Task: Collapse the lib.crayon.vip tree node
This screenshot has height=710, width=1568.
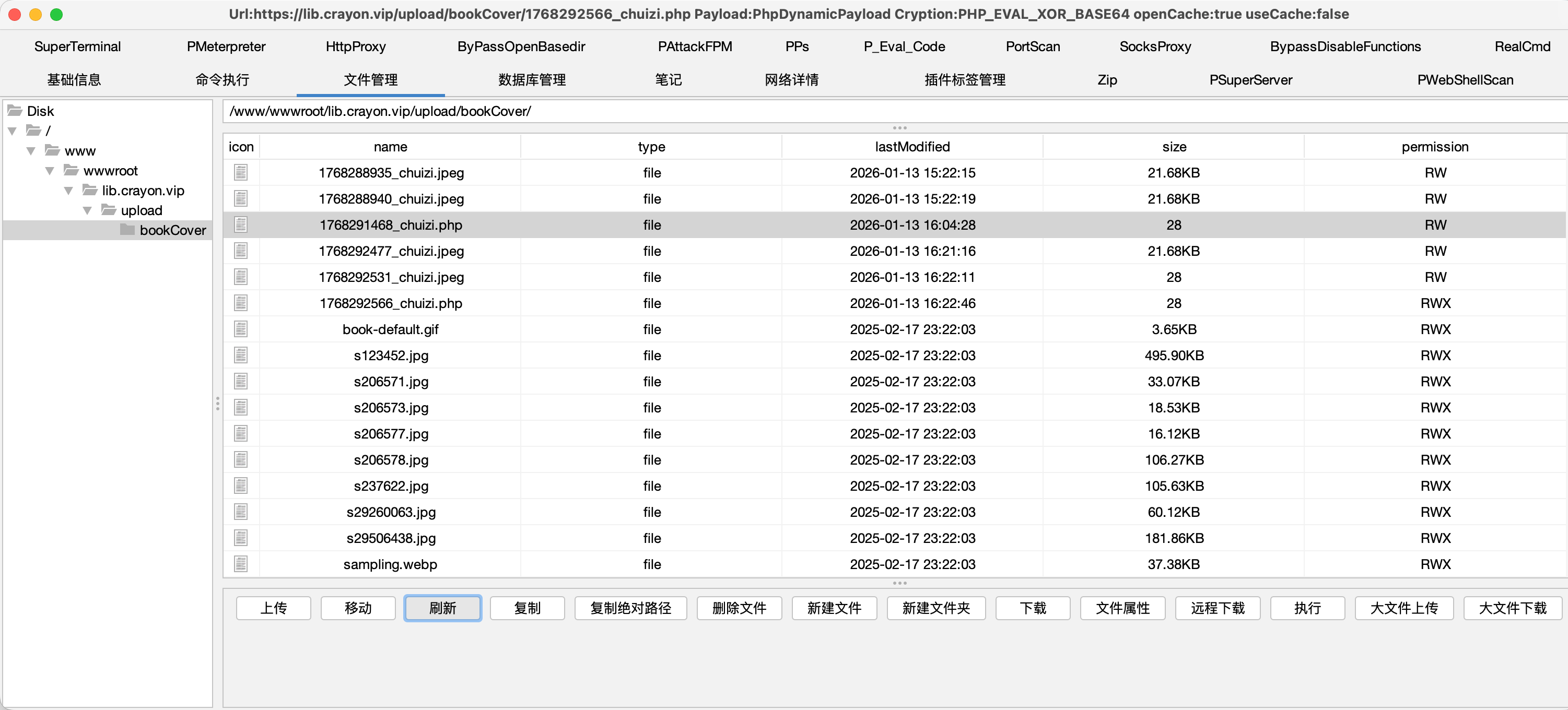Action: [69, 191]
